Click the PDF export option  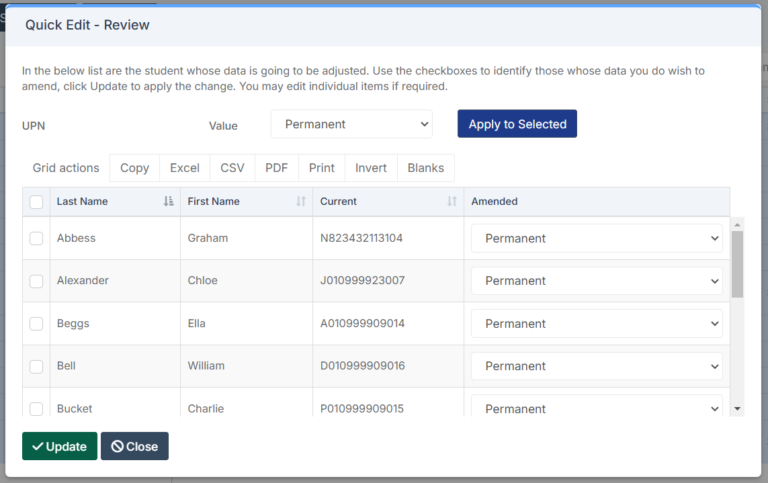pos(276,168)
